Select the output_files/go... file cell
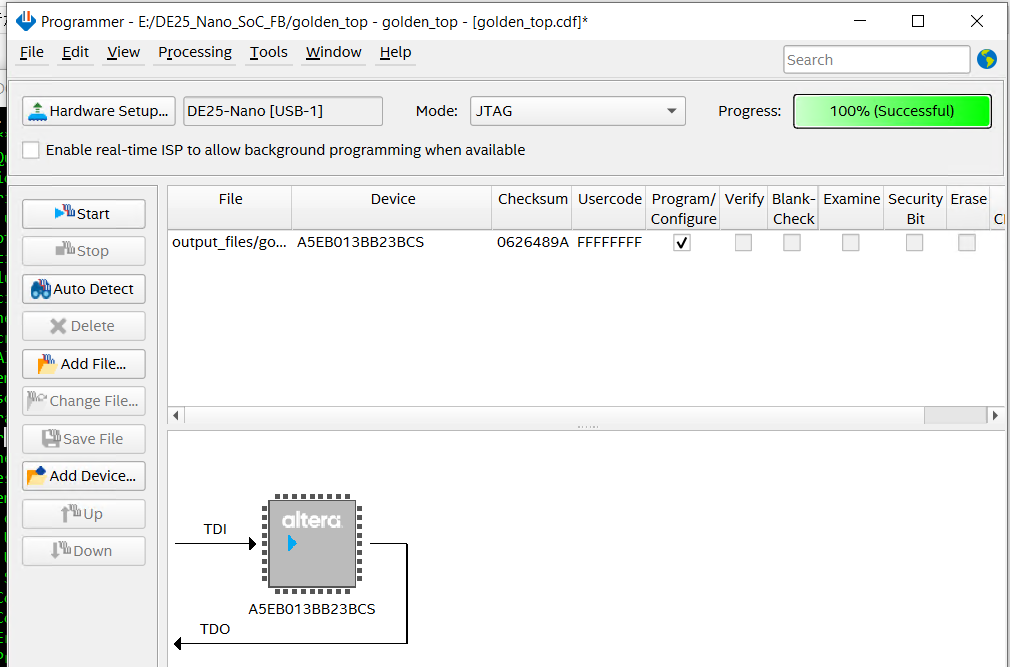The height and width of the screenshot is (667, 1010). [230, 243]
